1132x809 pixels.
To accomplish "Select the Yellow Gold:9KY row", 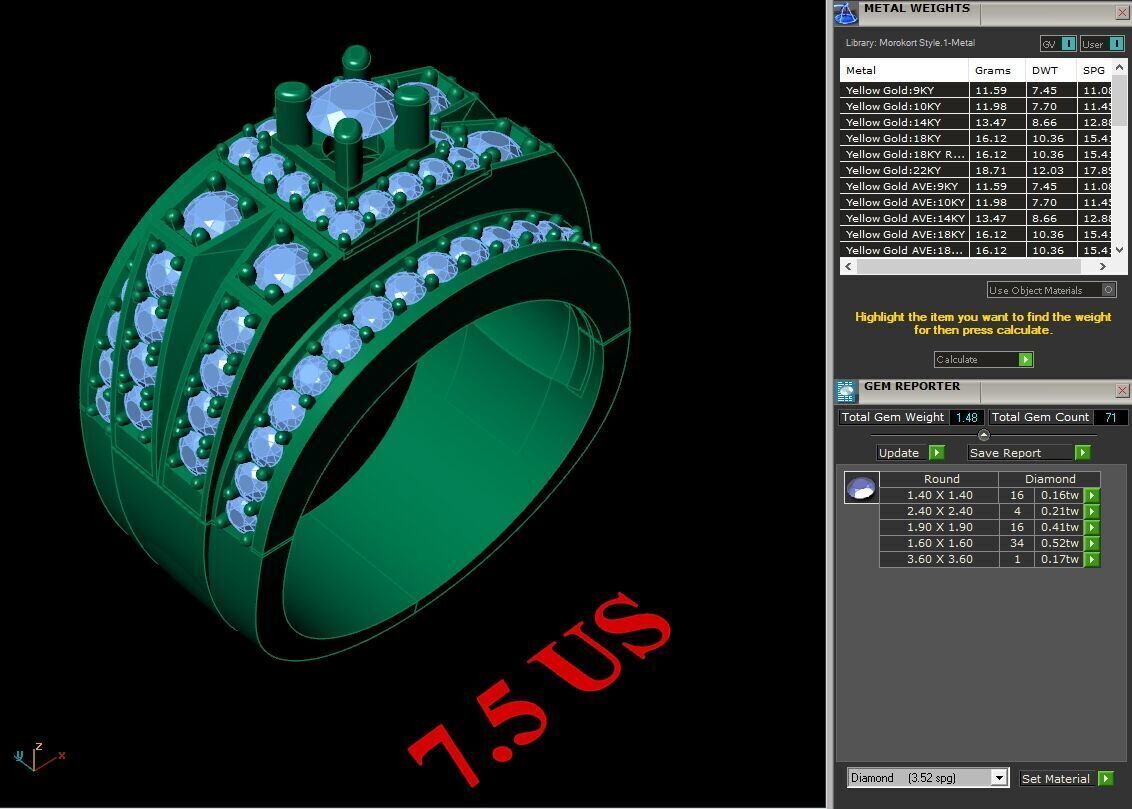I will 975,90.
